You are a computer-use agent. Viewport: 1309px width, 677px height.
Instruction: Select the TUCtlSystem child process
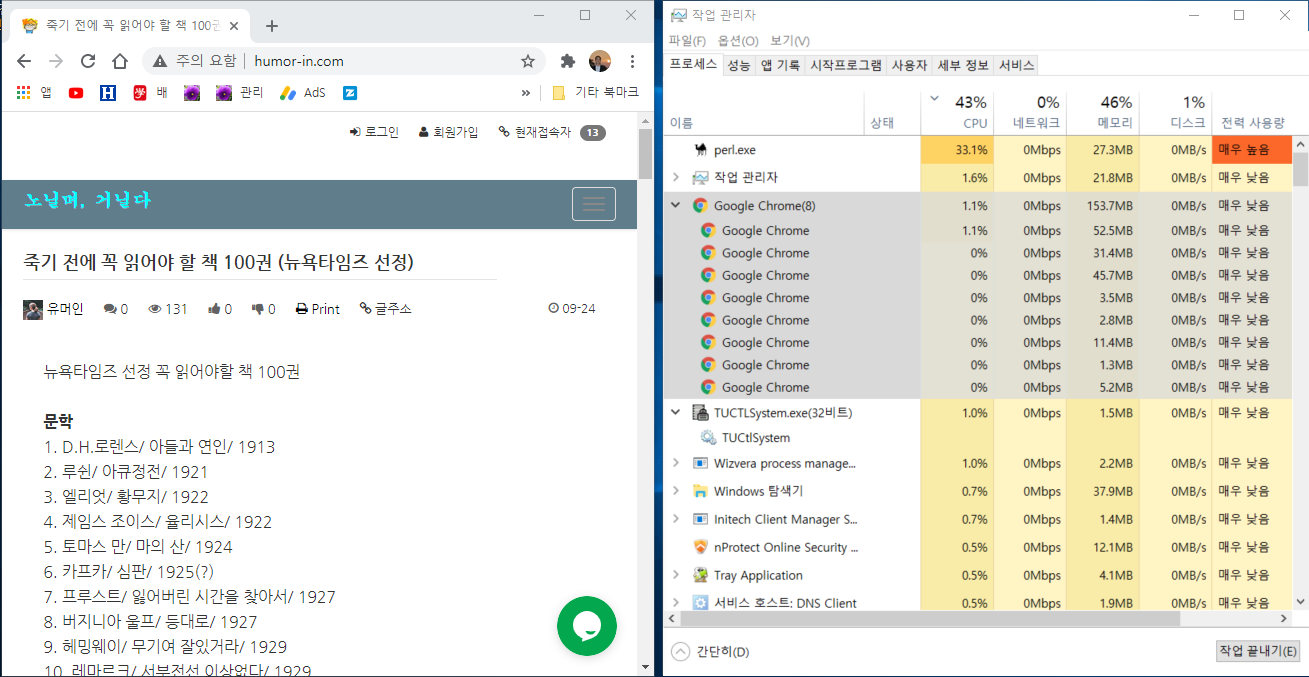pyautogui.click(x=980, y=438)
